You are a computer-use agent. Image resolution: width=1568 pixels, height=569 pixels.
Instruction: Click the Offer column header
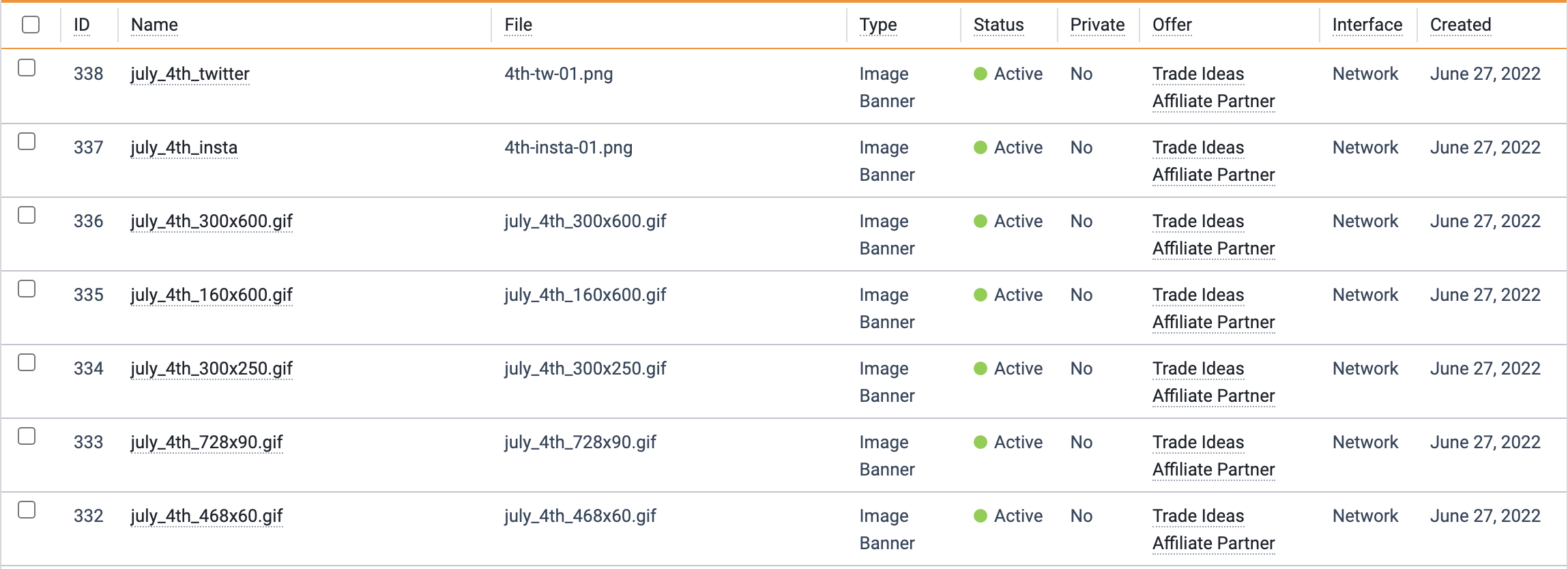[x=1172, y=25]
